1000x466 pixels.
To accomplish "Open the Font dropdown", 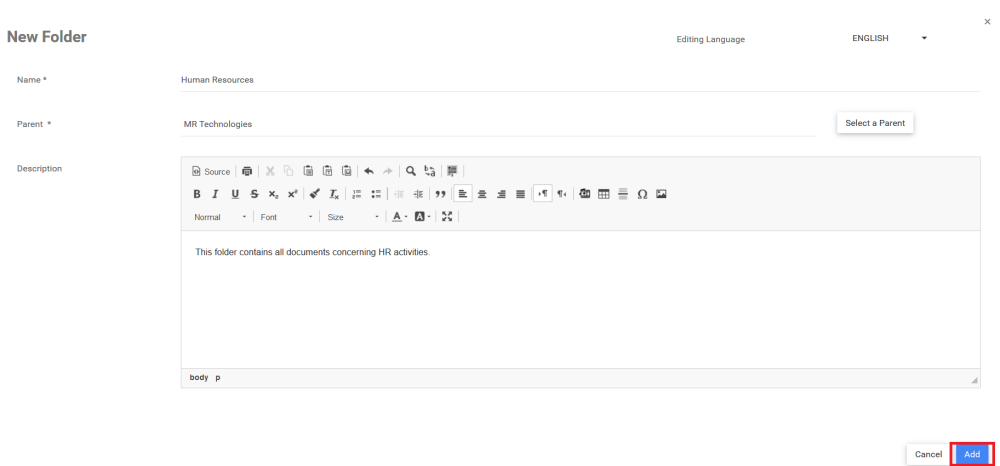I will [x=287, y=217].
